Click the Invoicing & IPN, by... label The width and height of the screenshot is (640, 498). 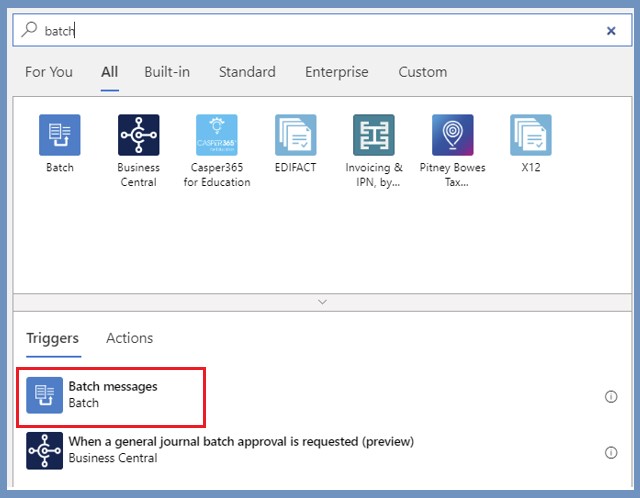(x=374, y=175)
